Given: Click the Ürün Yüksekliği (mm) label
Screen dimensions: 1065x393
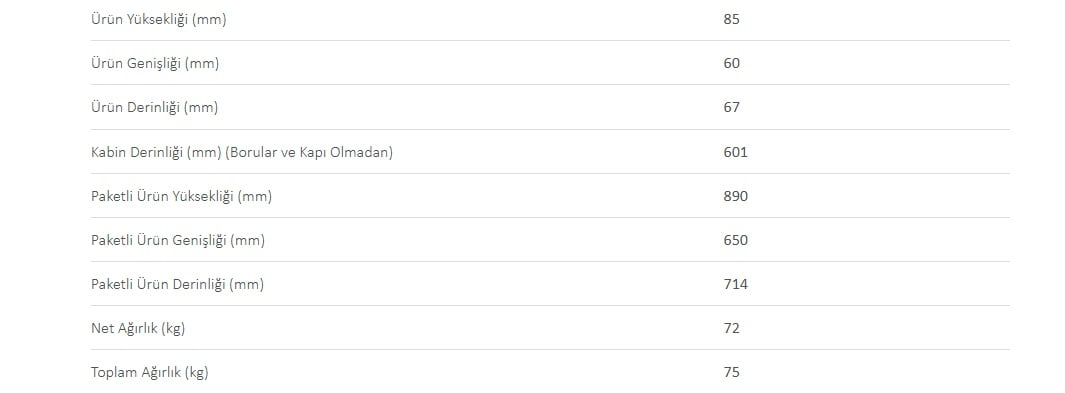Looking at the screenshot, I should pos(159,20).
